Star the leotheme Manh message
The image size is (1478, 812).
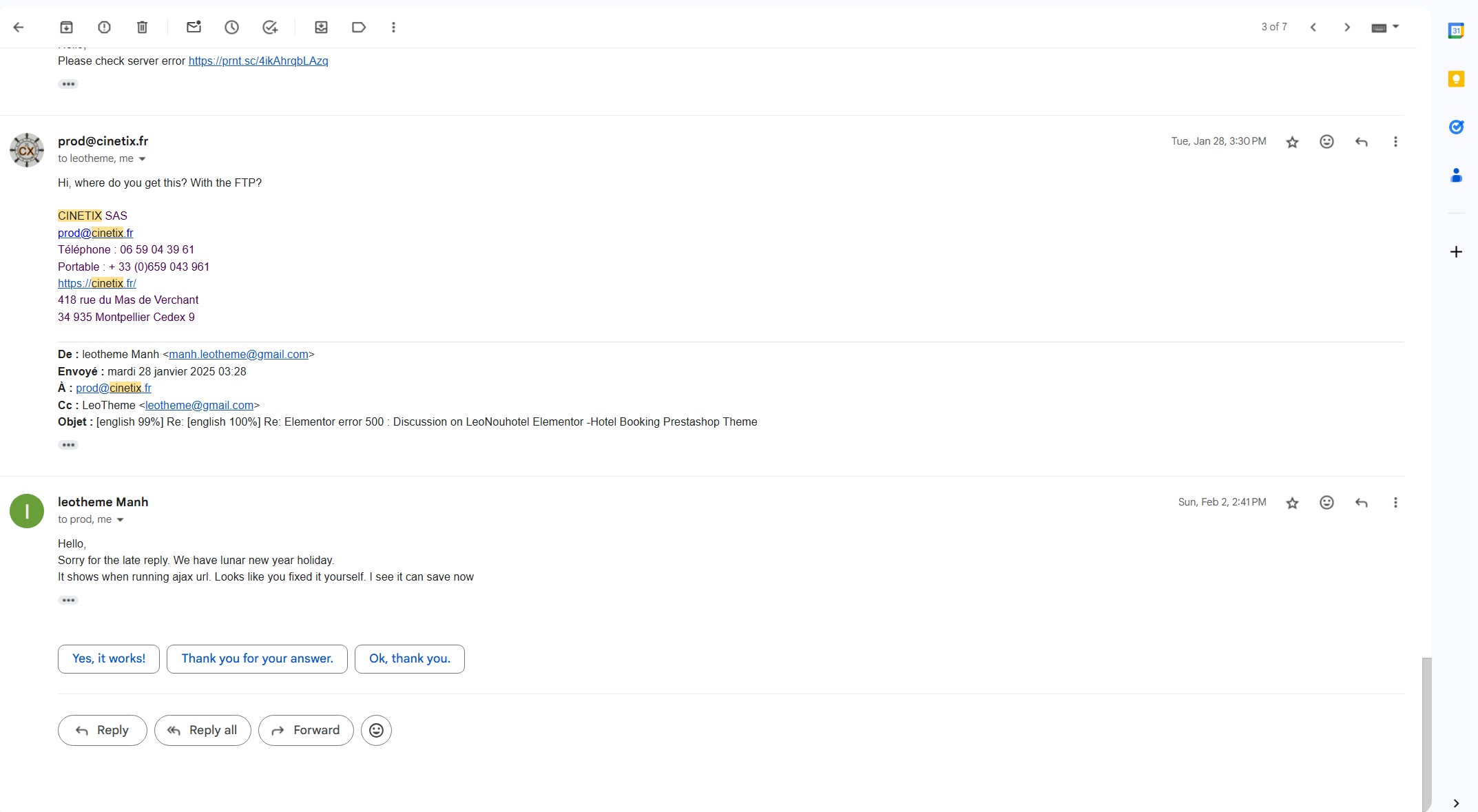(x=1292, y=503)
